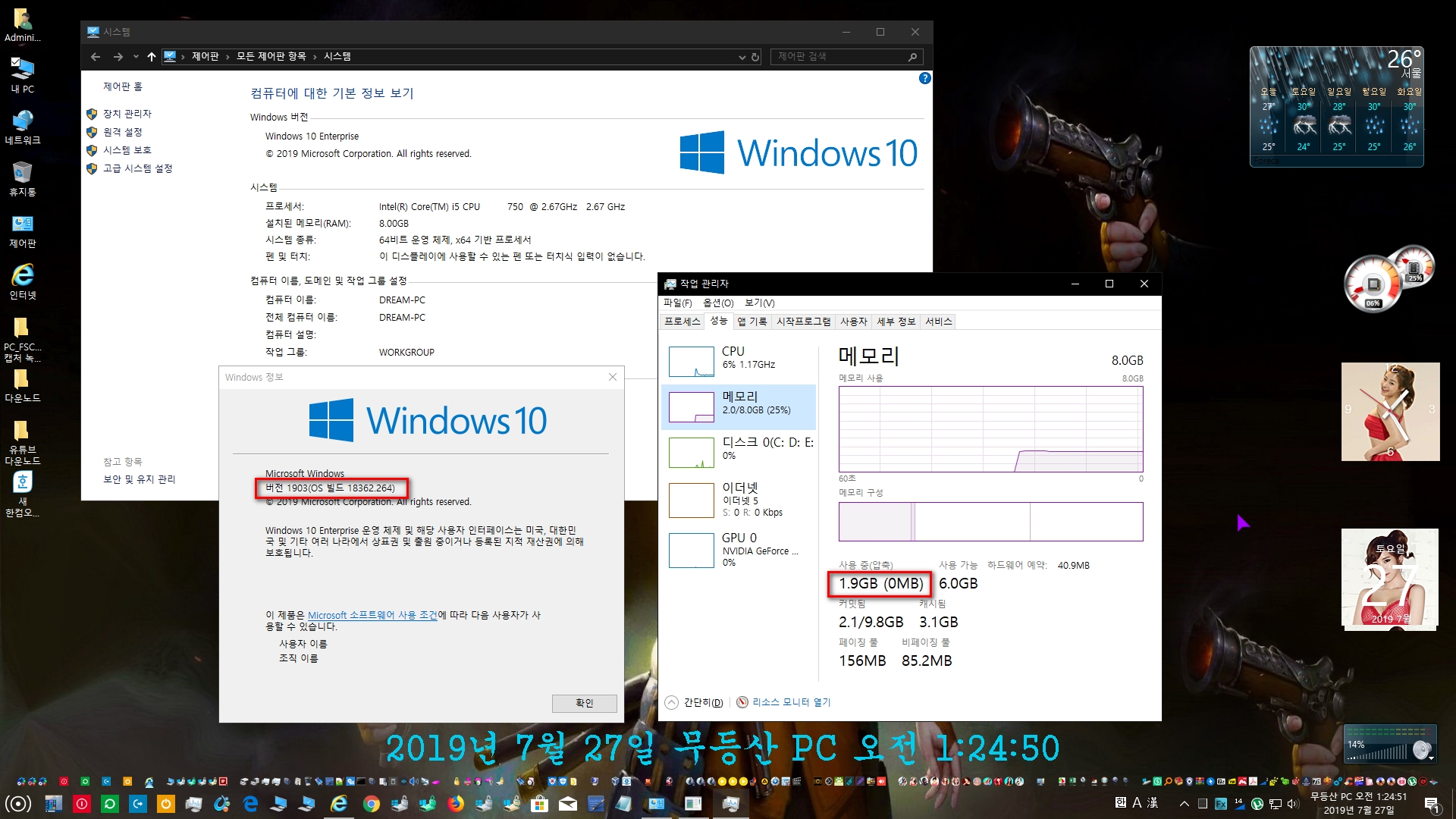Viewport: 1456px width, 819px height.
Task: Toggle the A input mode indicator
Action: (1137, 802)
